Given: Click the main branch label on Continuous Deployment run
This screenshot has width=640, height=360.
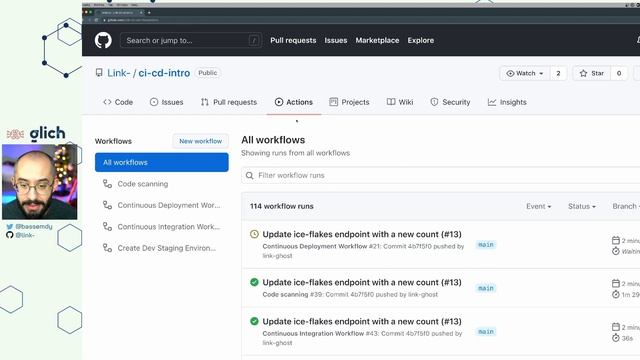Looking at the screenshot, I should [x=486, y=245].
